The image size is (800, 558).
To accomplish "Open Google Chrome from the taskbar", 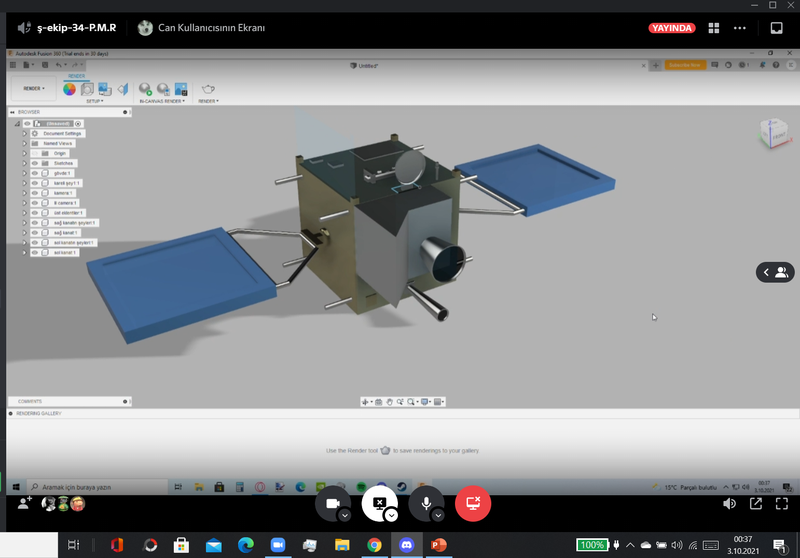I will point(373,545).
